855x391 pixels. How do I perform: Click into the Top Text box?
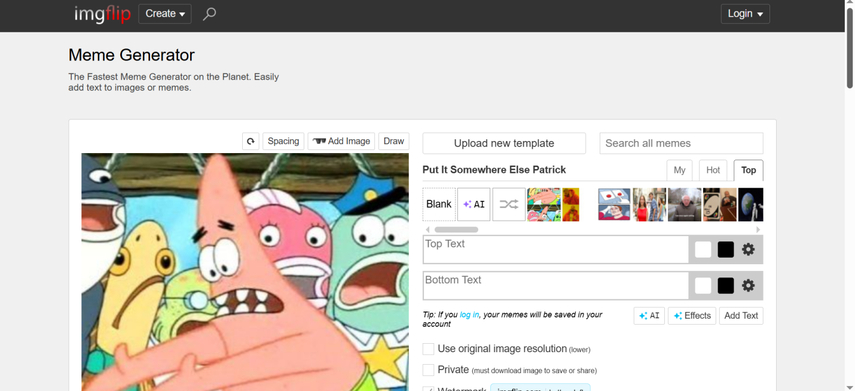point(556,249)
